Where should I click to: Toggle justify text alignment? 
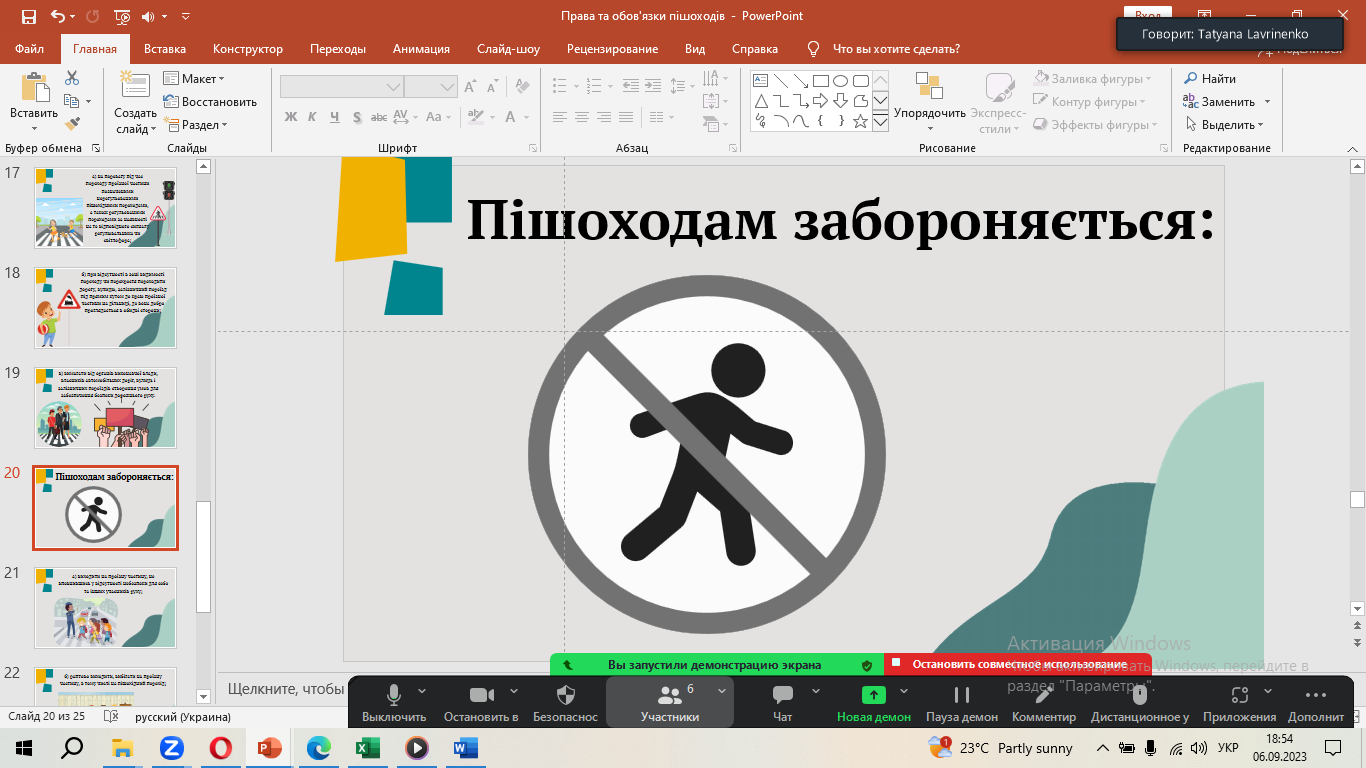tap(626, 117)
